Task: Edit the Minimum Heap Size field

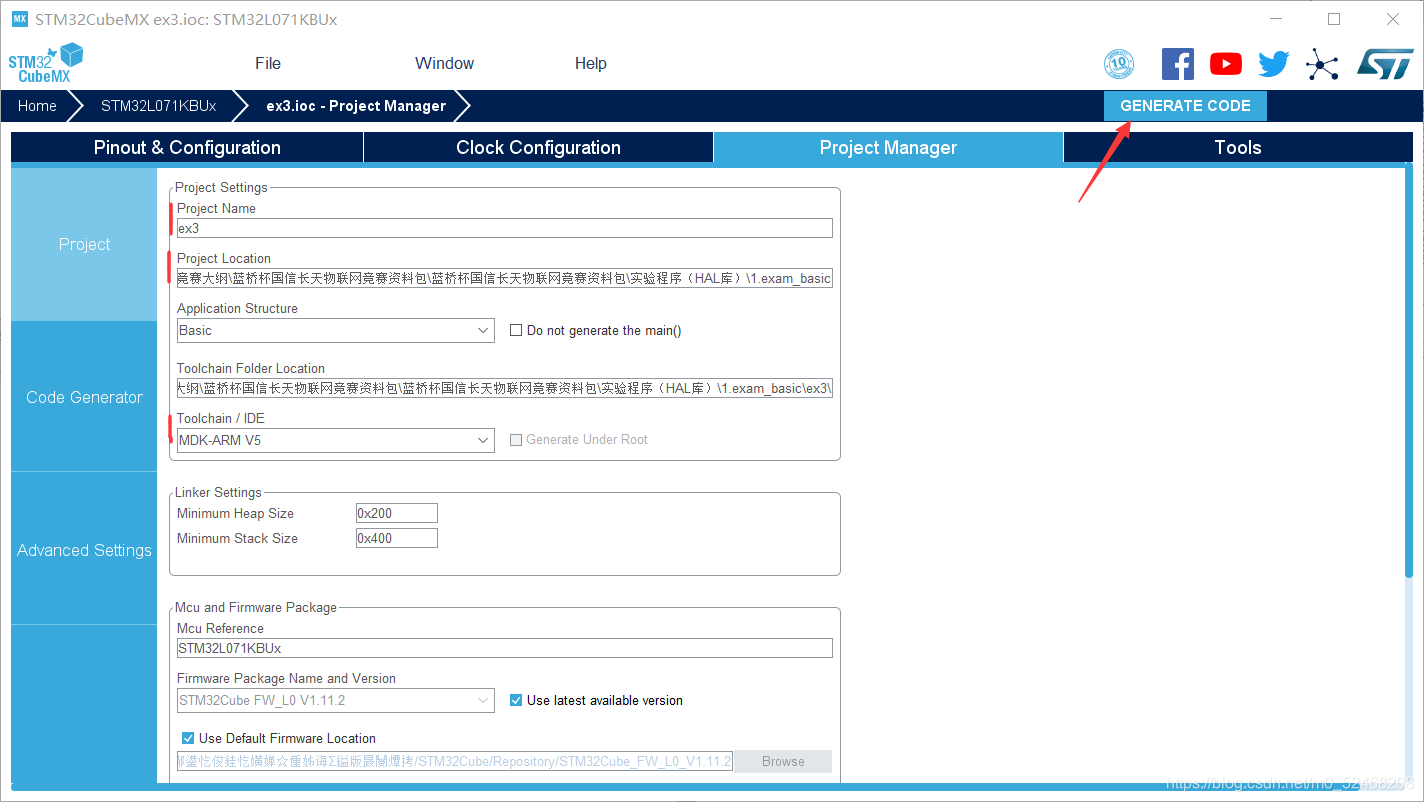Action: (397, 513)
